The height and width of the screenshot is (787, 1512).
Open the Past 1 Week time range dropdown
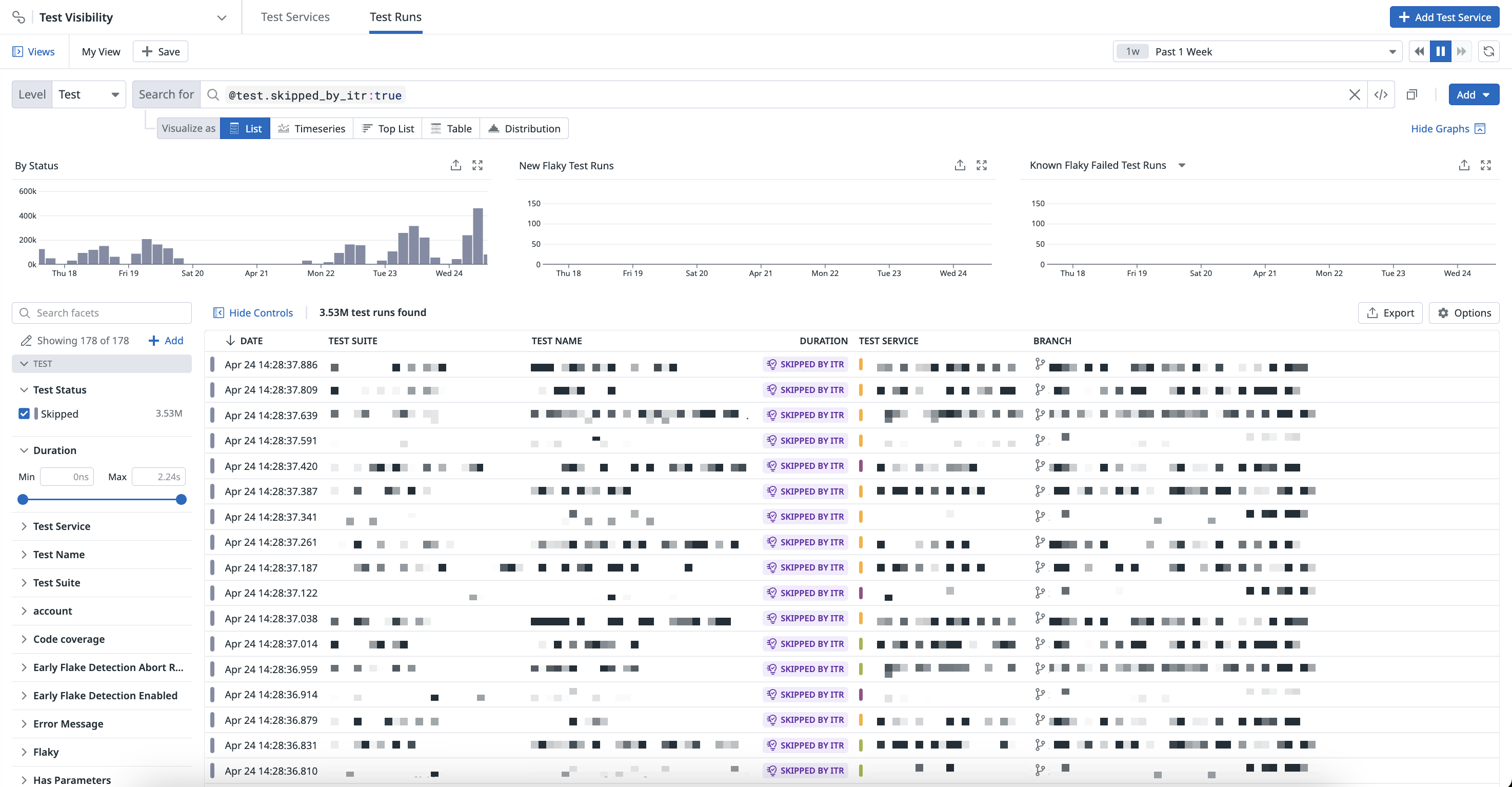click(x=1257, y=52)
